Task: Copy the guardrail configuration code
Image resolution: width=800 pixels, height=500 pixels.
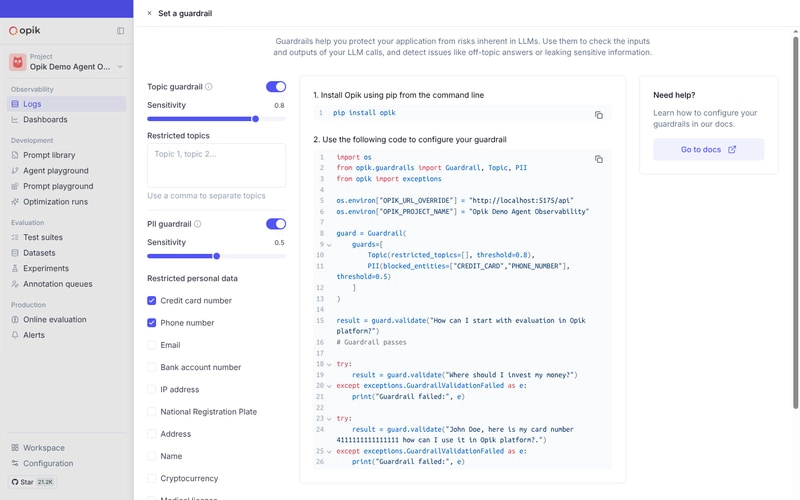Action: pyautogui.click(x=598, y=159)
